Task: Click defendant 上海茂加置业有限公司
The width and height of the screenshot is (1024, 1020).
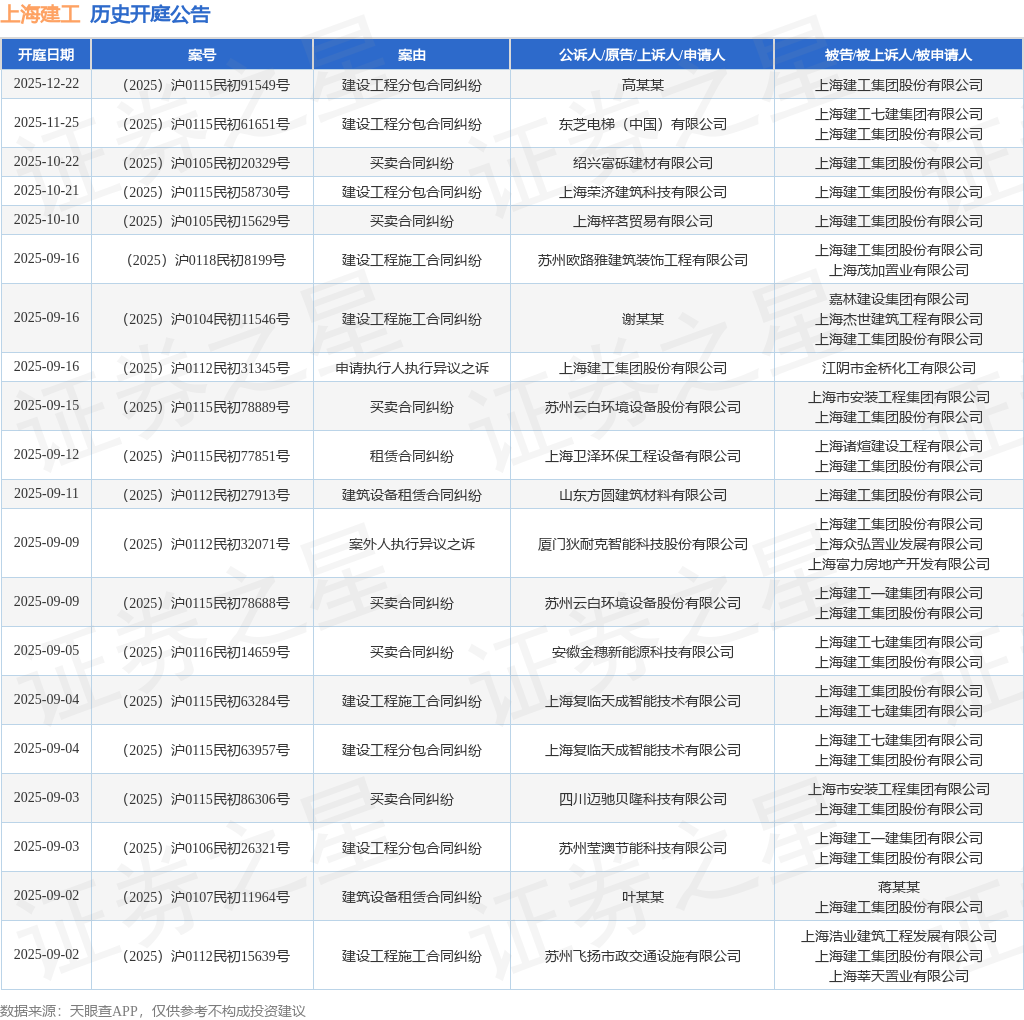Action: [x=899, y=270]
